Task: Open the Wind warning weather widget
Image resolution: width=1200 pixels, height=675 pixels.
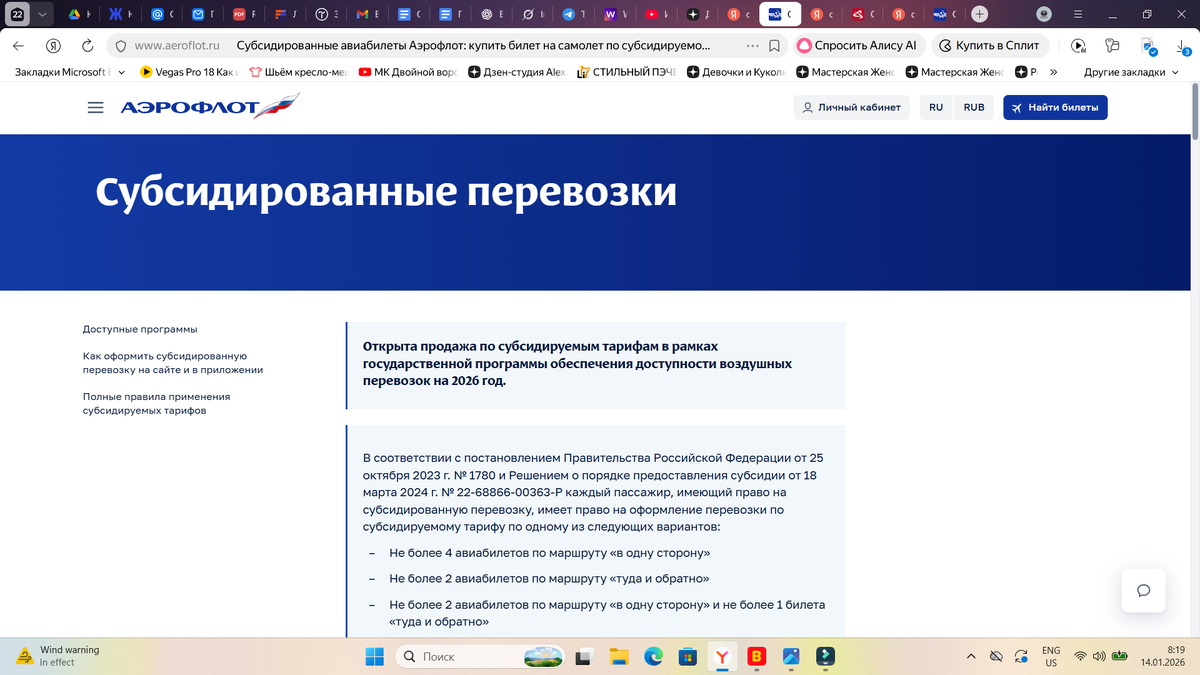Action: 60,656
